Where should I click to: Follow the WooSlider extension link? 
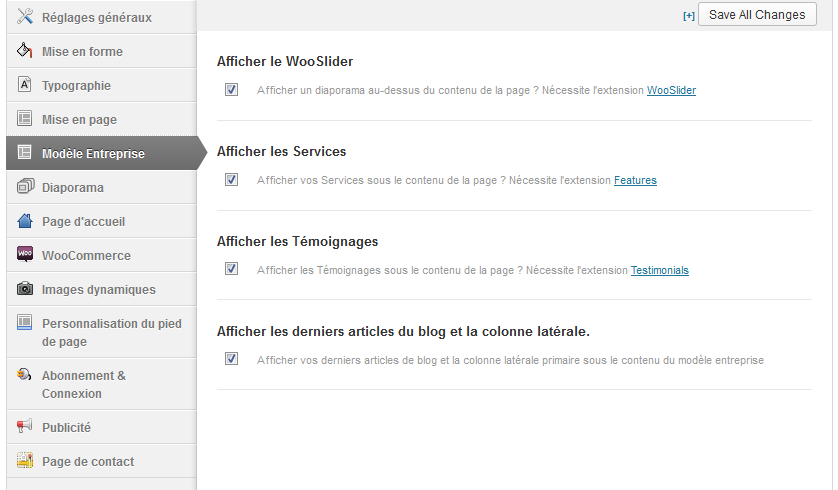(671, 91)
